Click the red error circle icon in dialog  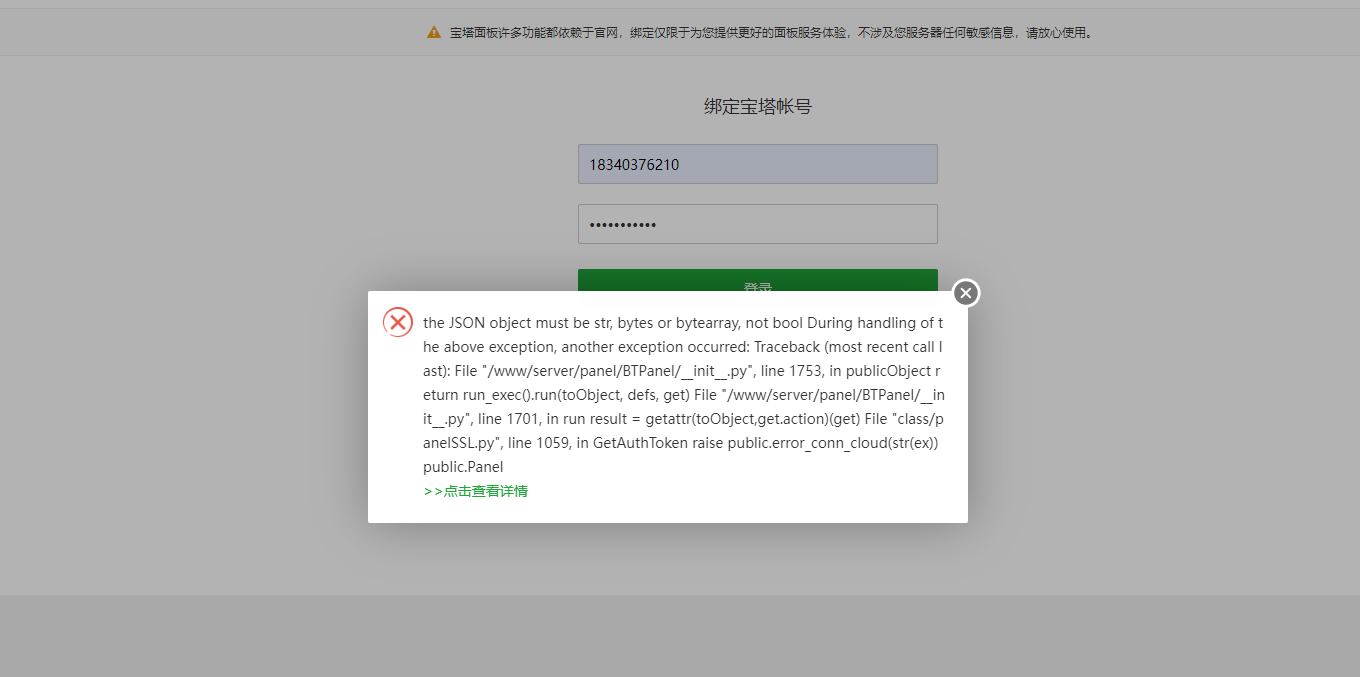pyautogui.click(x=398, y=322)
